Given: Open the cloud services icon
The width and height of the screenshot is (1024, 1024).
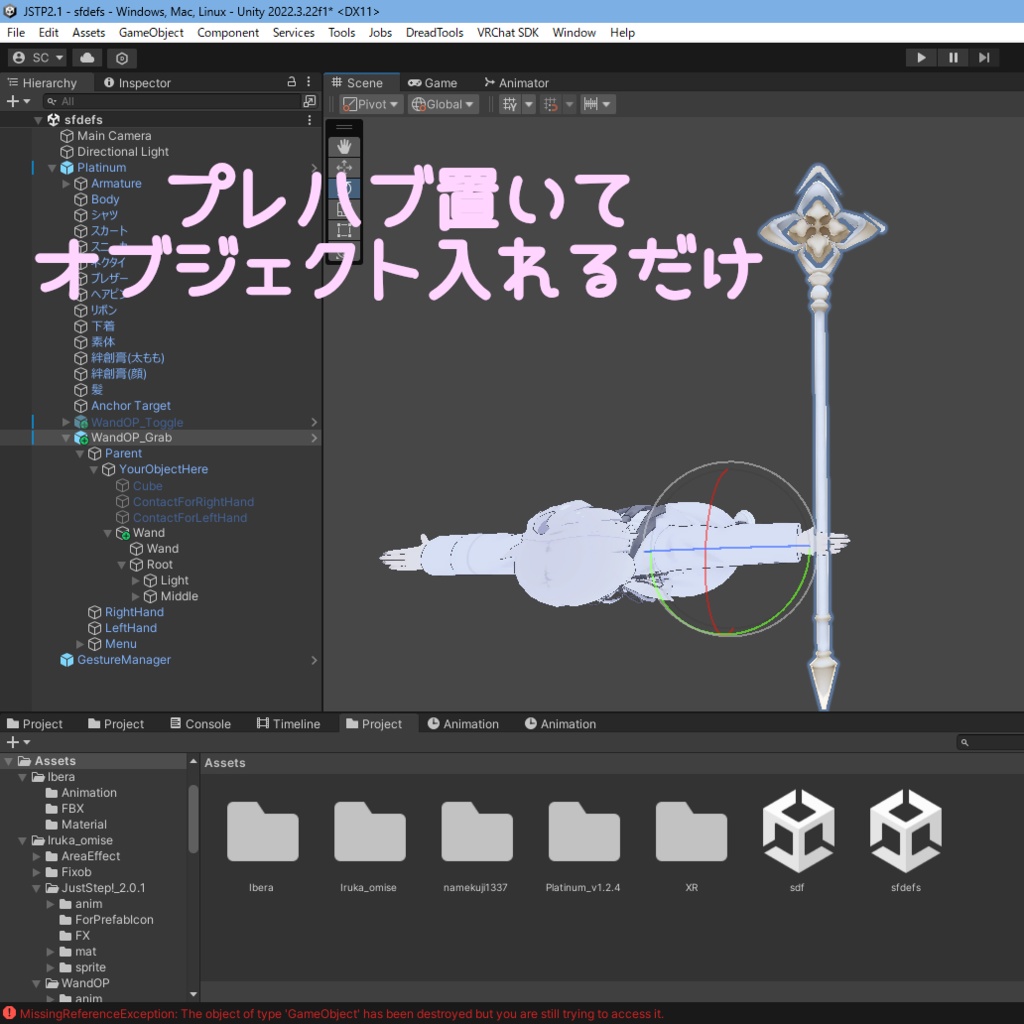Looking at the screenshot, I should point(87,57).
